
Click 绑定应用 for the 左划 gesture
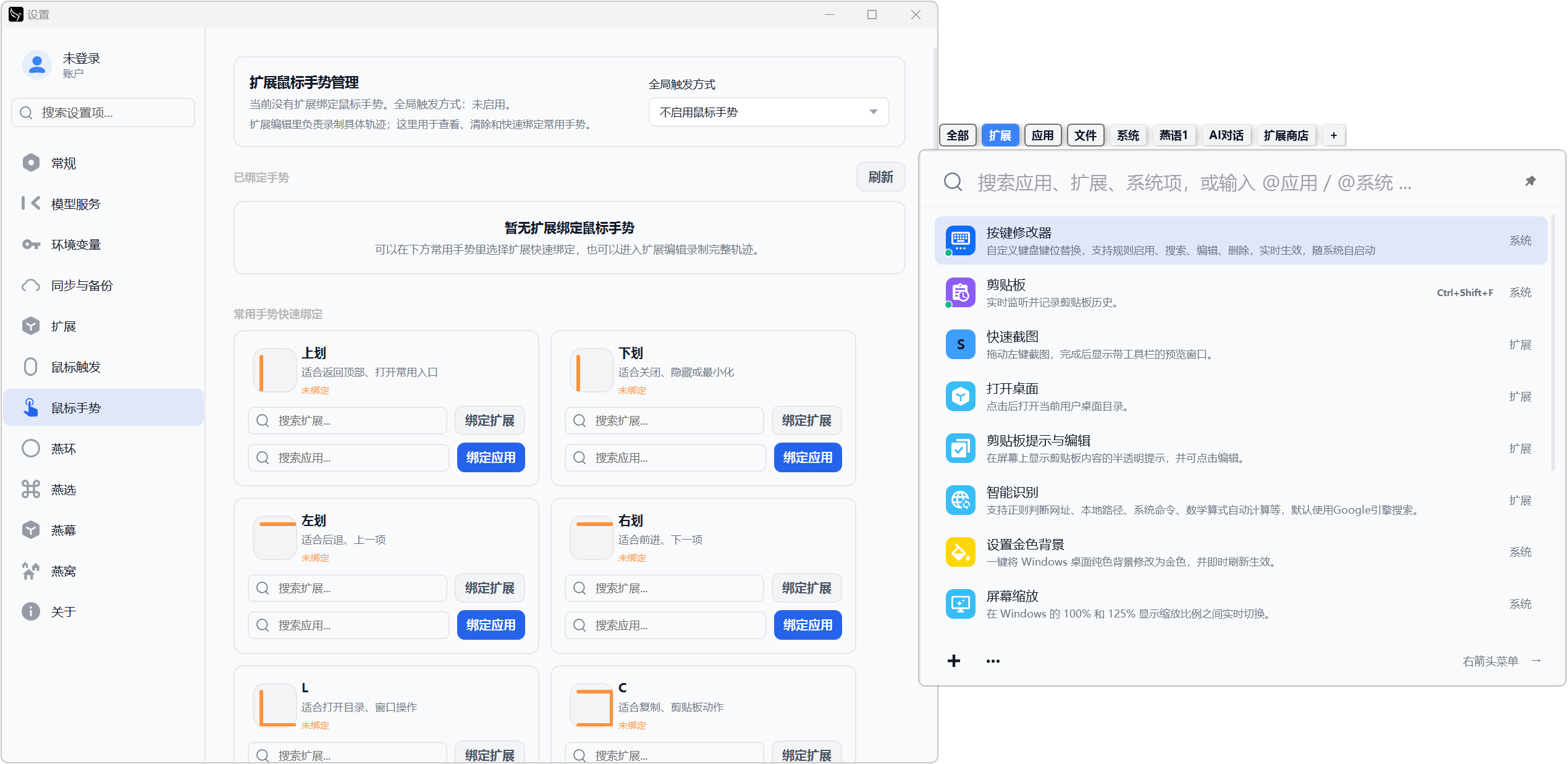coord(491,625)
